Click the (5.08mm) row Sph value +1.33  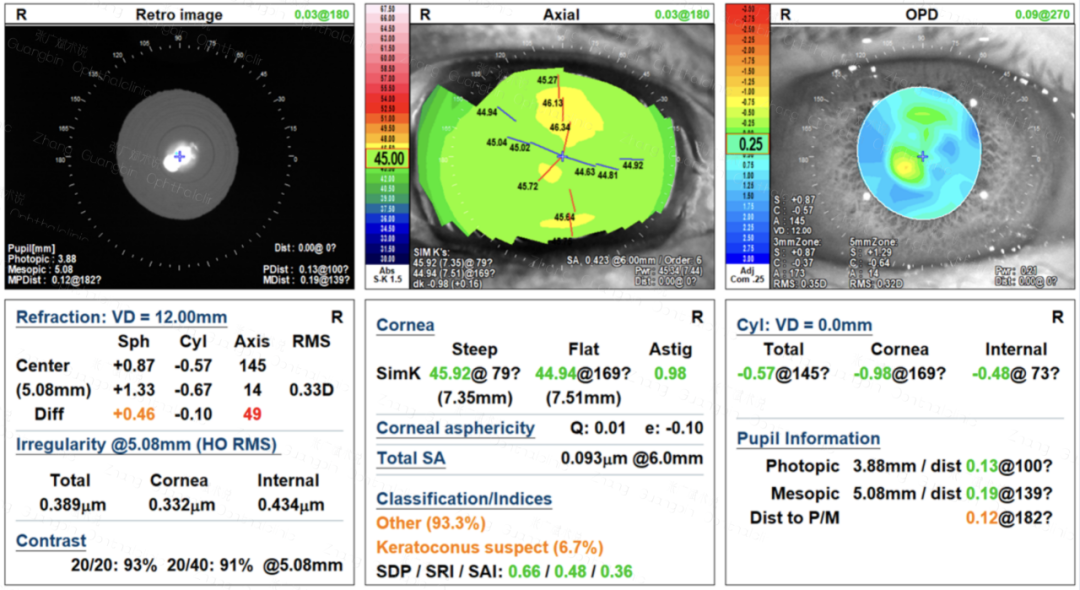pyautogui.click(x=134, y=390)
